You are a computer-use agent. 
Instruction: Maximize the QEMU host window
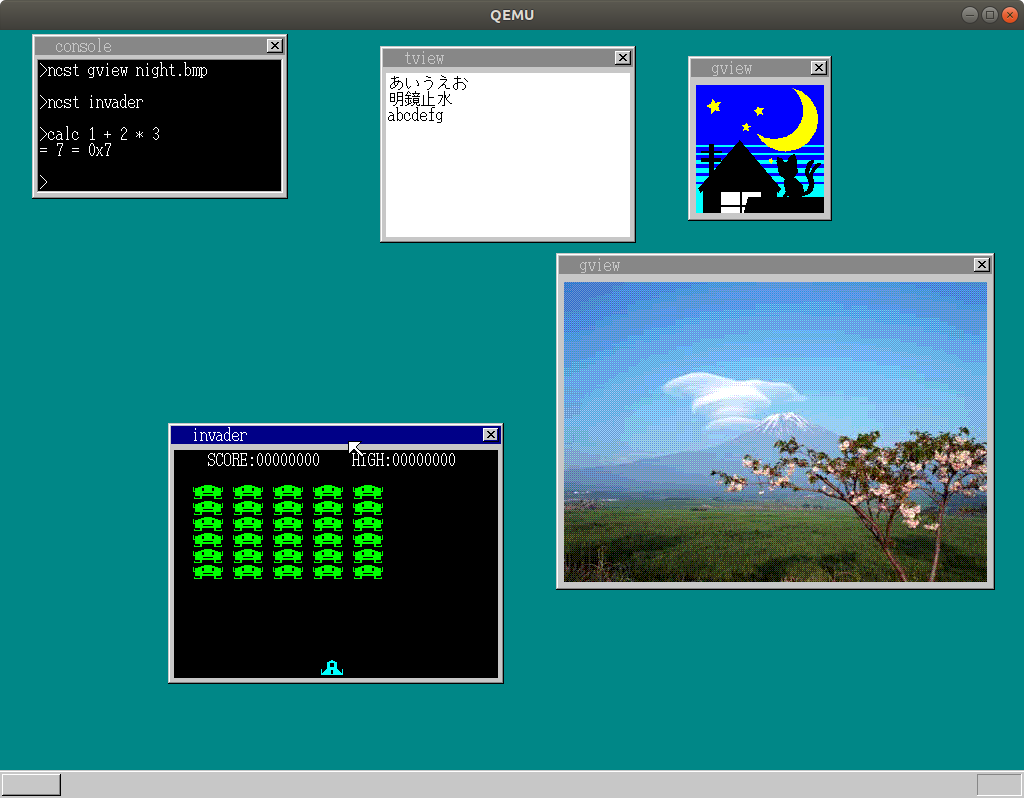(x=990, y=15)
